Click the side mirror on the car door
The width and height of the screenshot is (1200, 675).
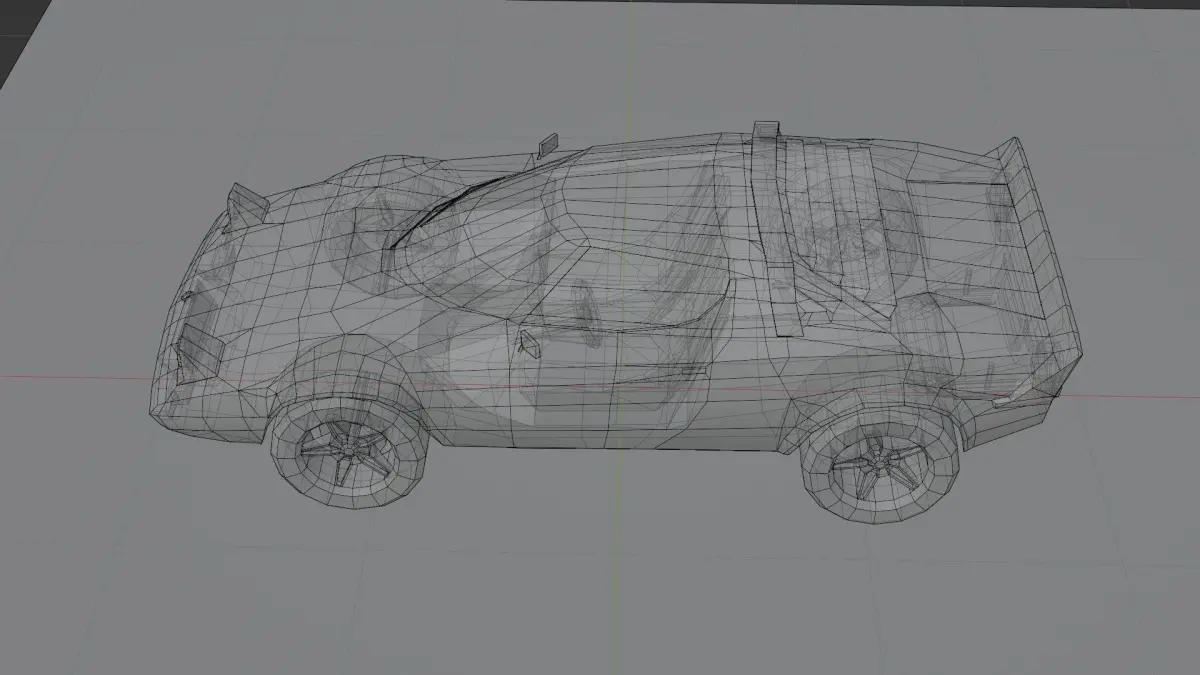[528, 346]
